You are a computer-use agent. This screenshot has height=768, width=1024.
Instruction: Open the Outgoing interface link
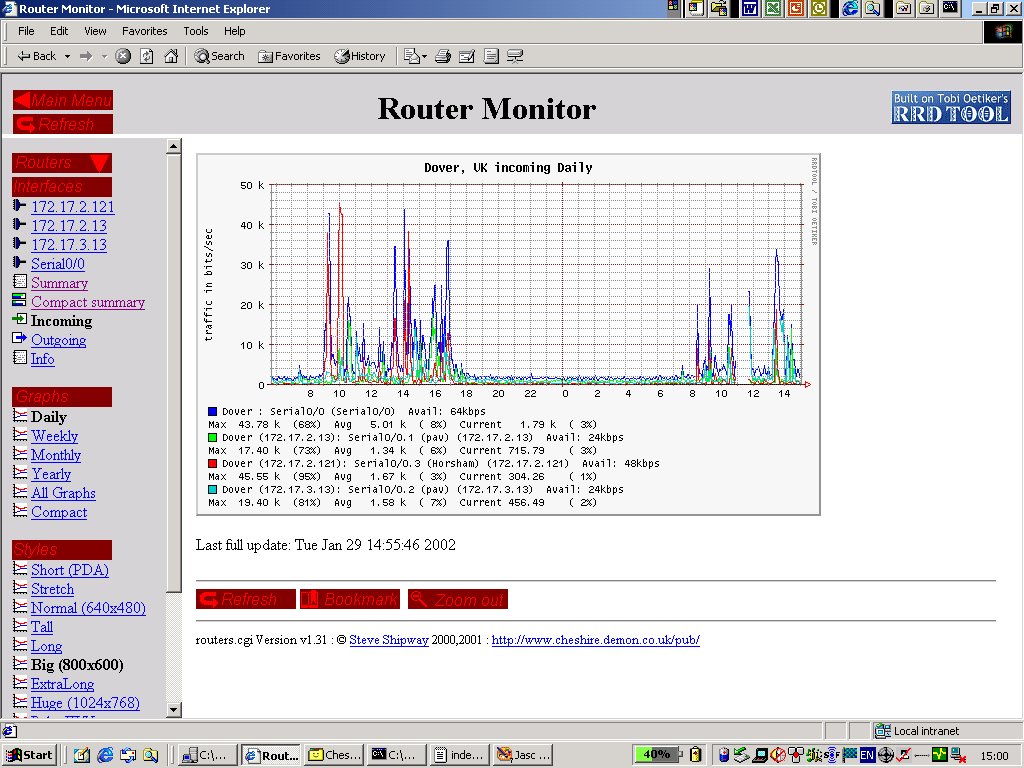(x=58, y=340)
